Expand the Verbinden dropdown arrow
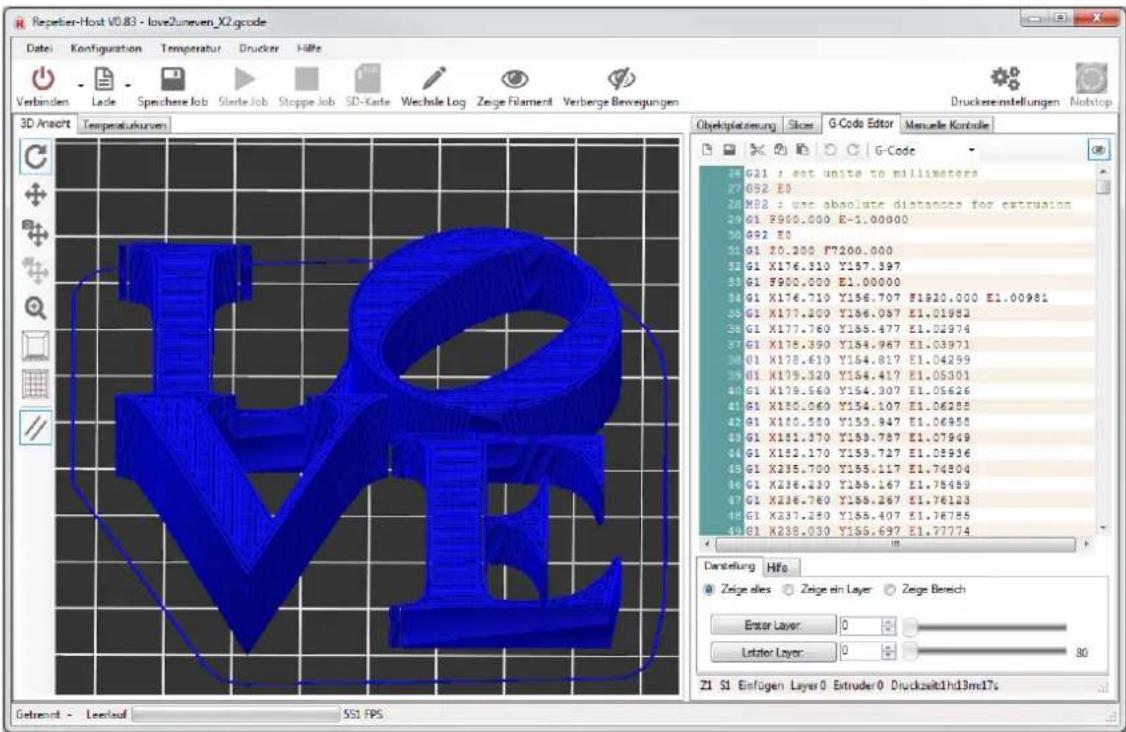Image resolution: width=1126 pixels, height=732 pixels. [81, 85]
